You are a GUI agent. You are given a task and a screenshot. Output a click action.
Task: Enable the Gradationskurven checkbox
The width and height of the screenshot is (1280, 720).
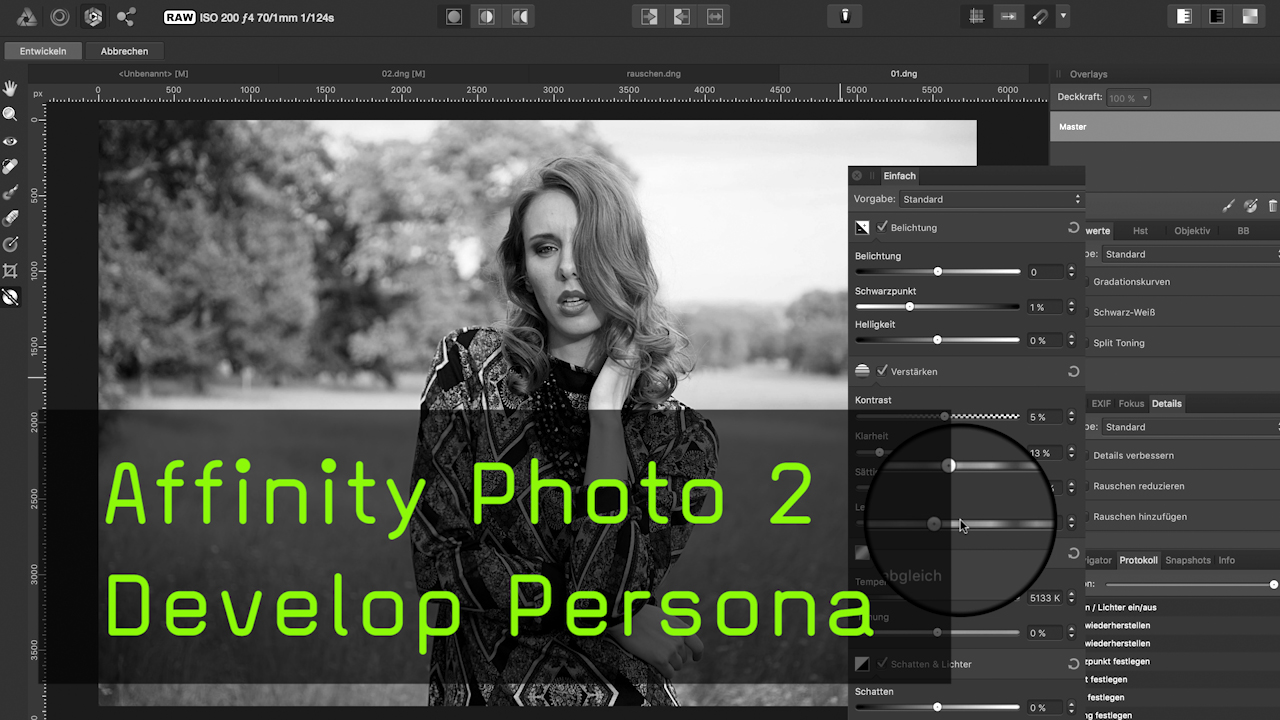1087,282
